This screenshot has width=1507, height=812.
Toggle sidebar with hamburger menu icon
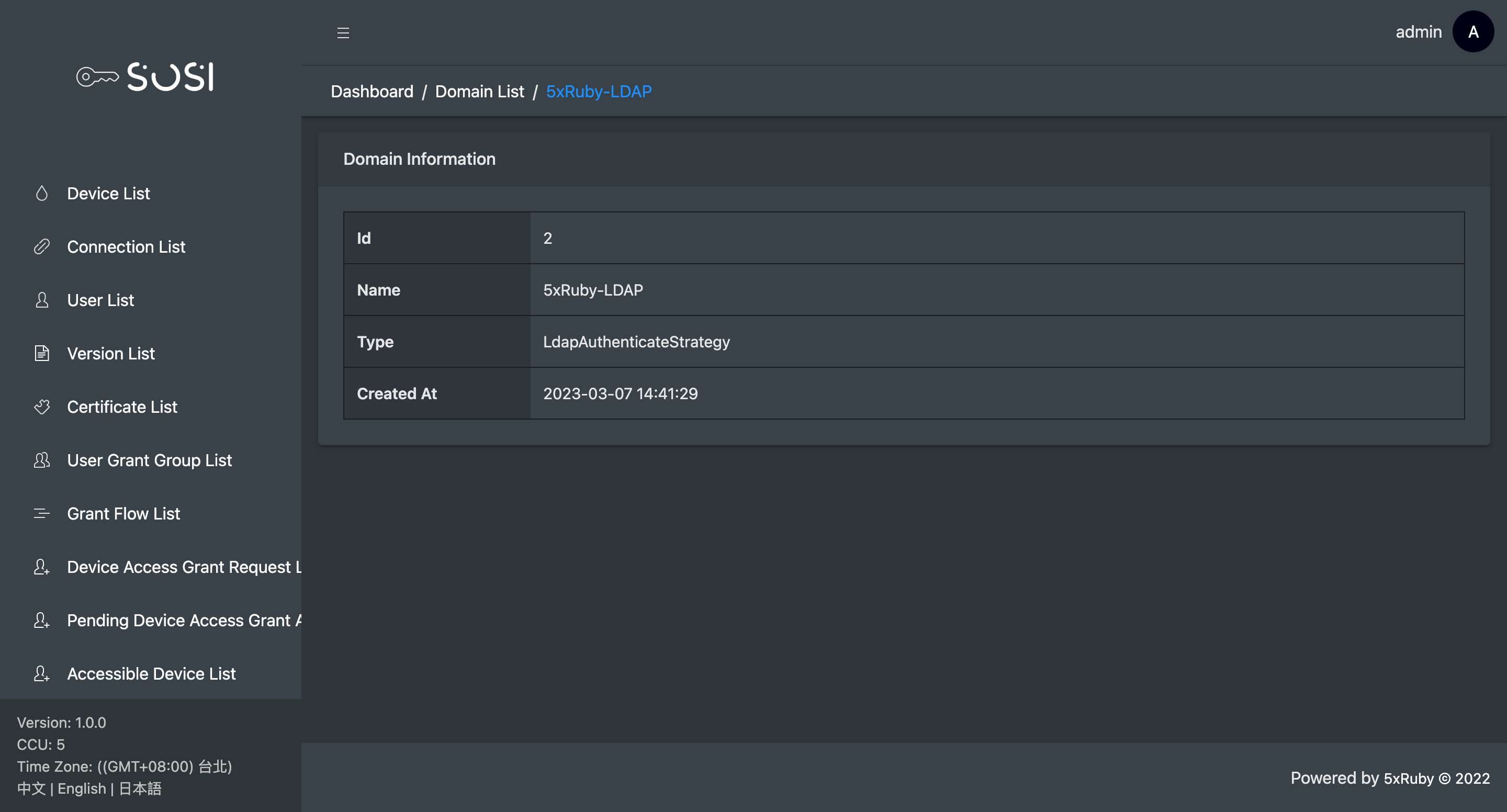(343, 33)
